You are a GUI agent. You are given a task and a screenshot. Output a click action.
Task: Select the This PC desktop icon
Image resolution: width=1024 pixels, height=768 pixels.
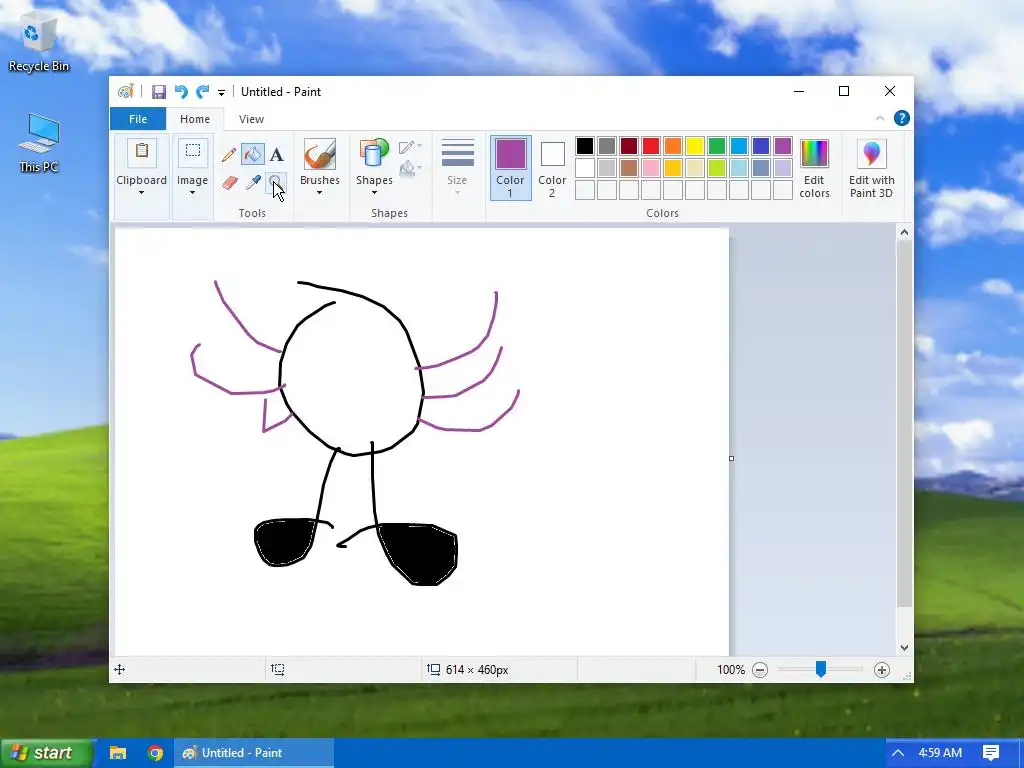39,143
